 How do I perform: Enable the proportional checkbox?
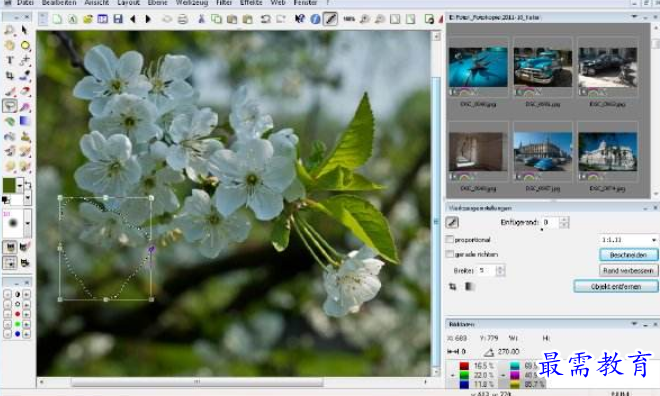(450, 239)
